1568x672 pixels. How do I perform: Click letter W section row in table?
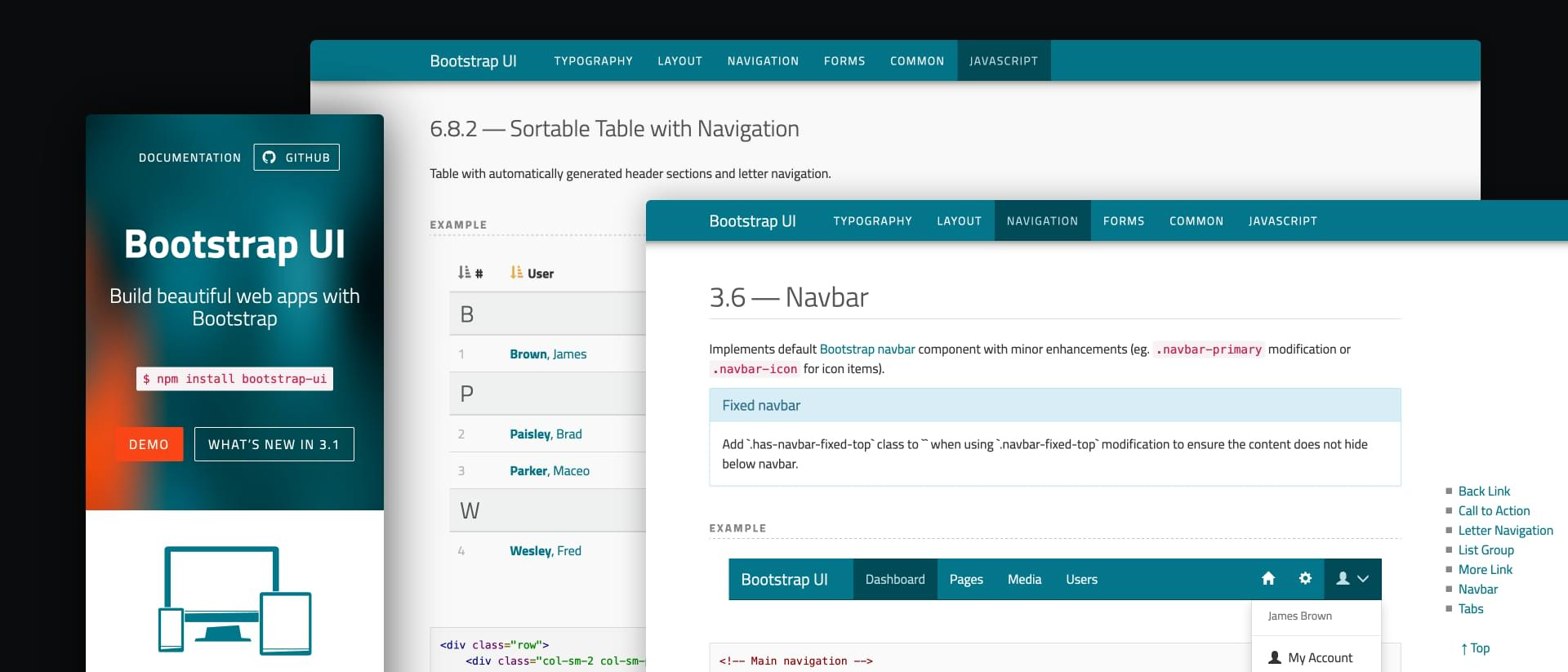coord(547,511)
